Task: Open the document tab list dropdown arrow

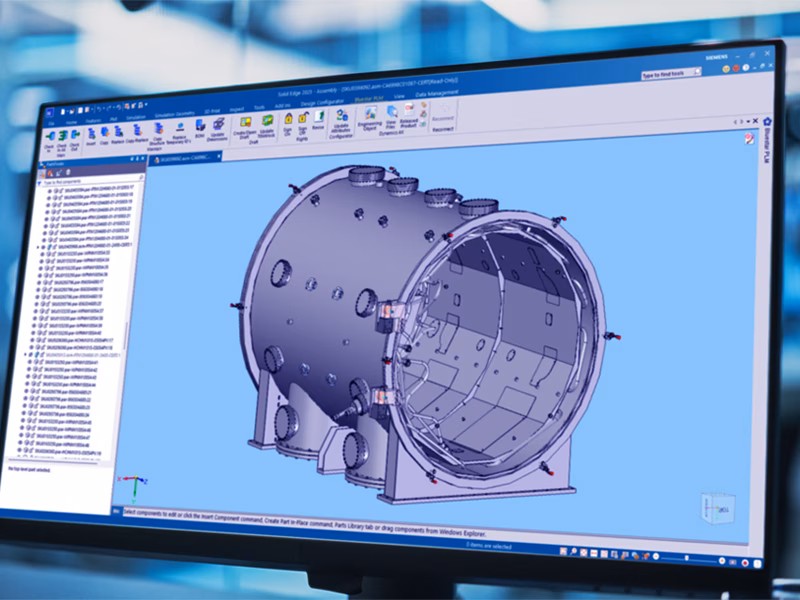Action: pos(748,121)
